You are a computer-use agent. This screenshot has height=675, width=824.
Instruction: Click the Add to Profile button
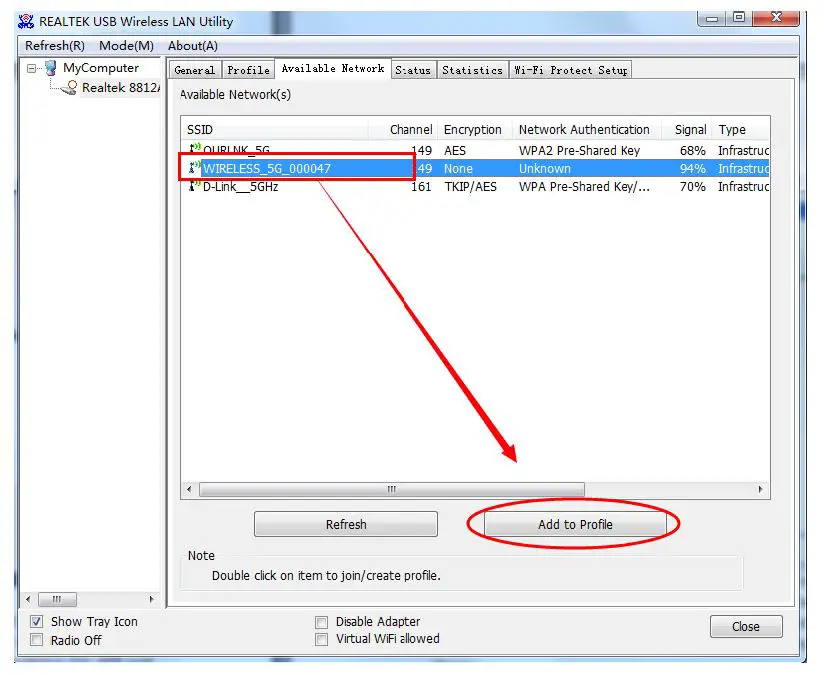click(575, 524)
